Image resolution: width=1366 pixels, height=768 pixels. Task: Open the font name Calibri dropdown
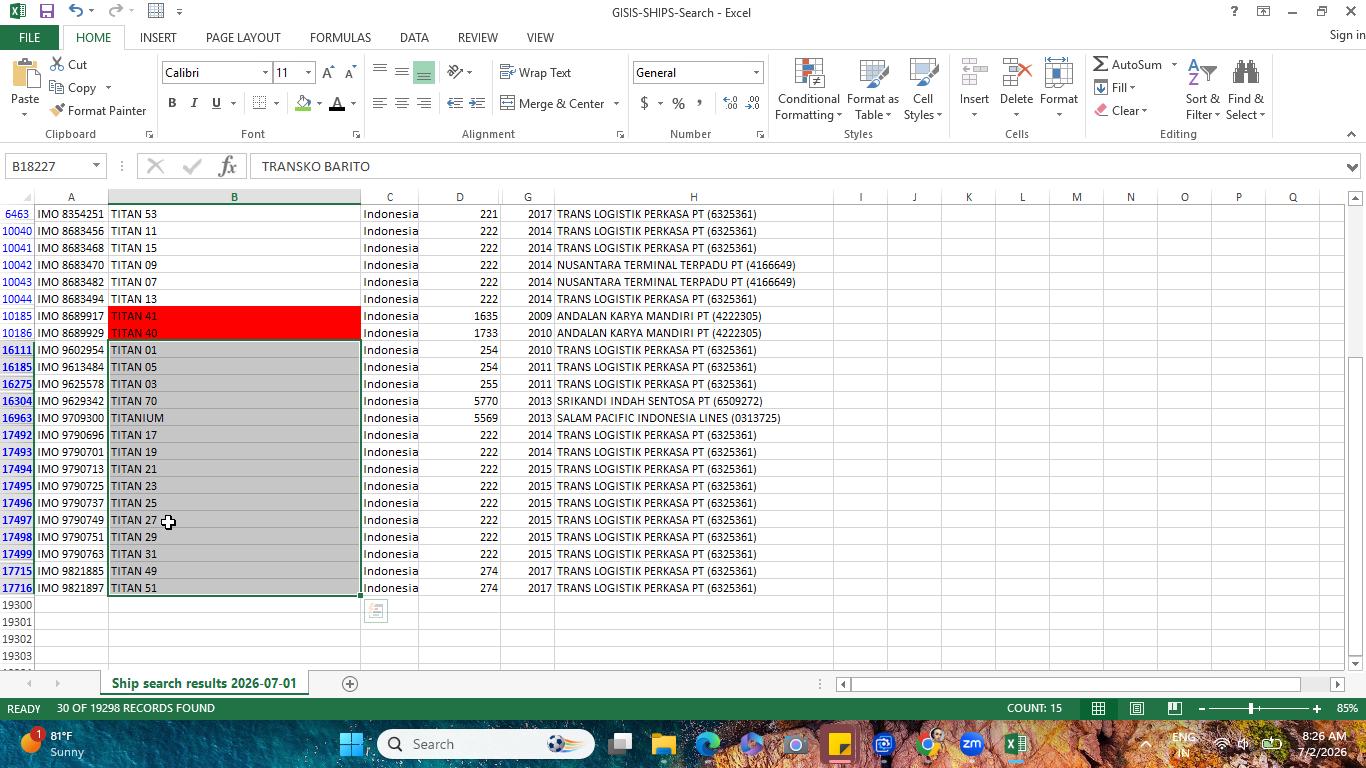pos(265,73)
